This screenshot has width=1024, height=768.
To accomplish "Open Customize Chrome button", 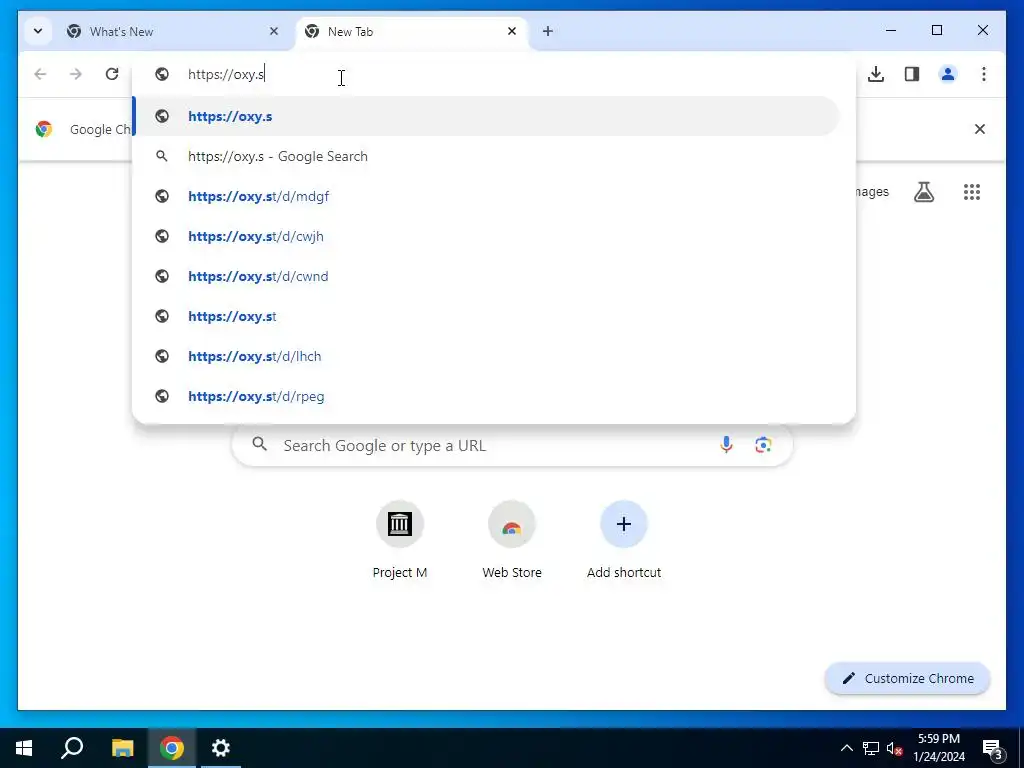I will pos(907,678).
